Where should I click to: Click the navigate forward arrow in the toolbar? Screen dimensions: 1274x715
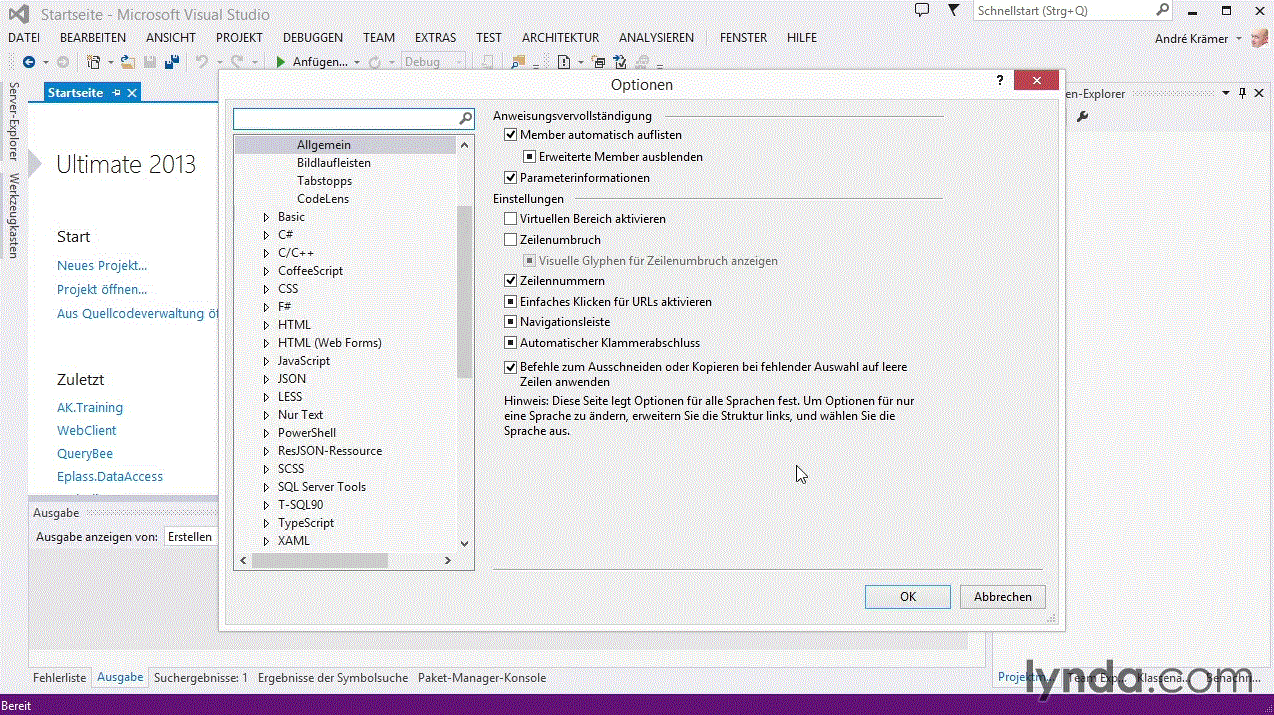click(x=62, y=62)
